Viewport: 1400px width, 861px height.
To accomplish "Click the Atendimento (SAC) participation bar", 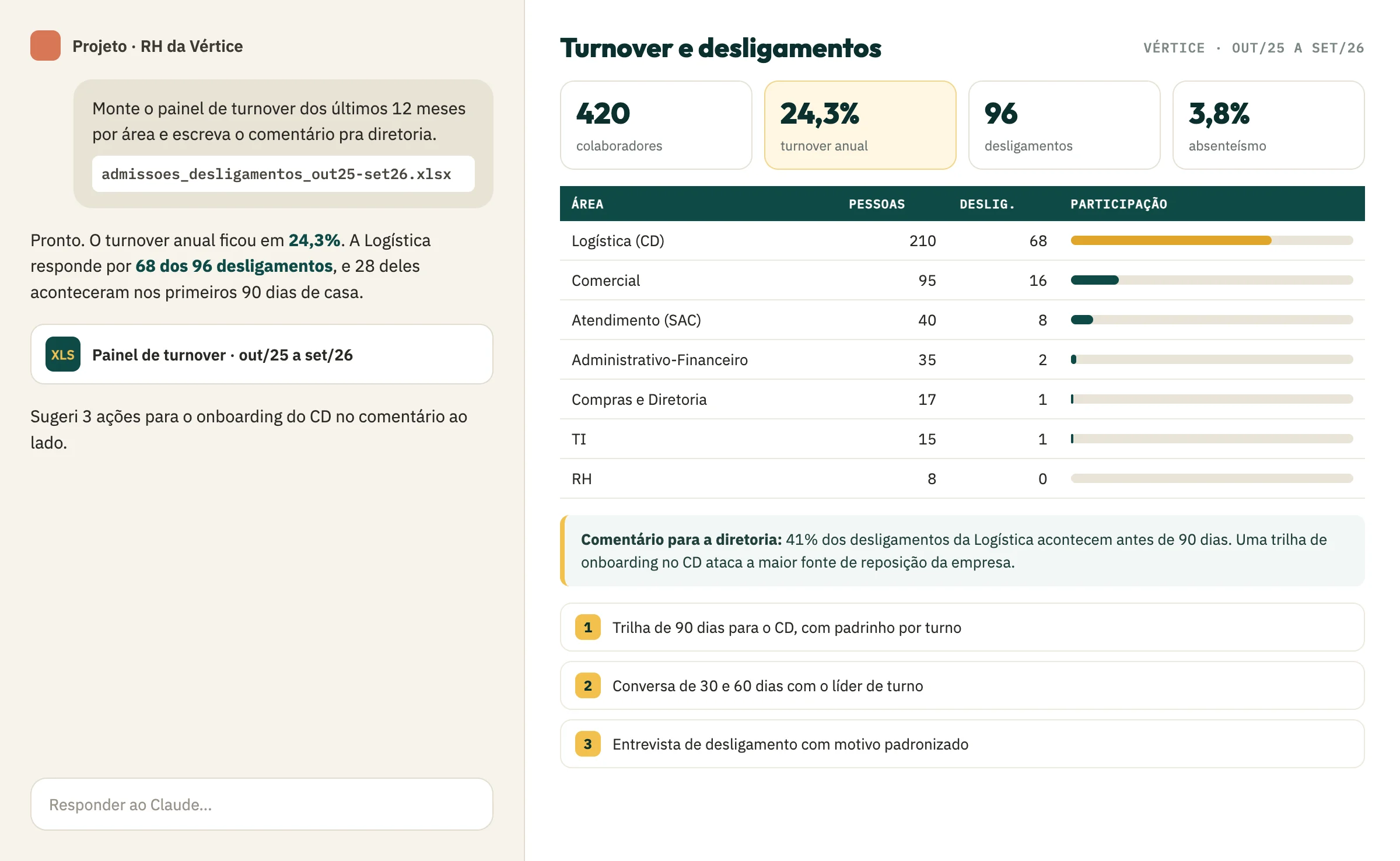I will point(1212,320).
